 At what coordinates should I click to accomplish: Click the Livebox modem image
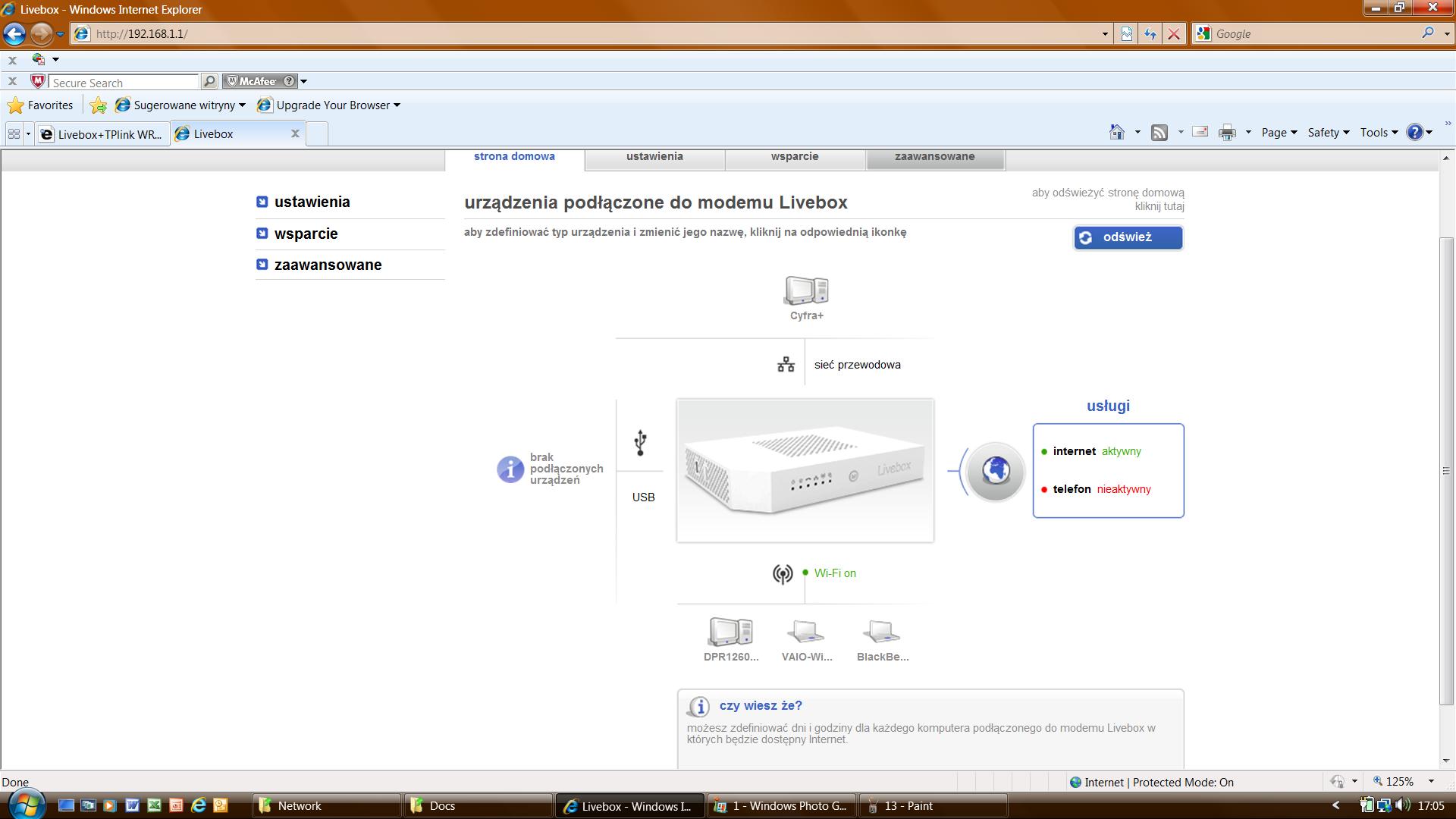tap(805, 470)
